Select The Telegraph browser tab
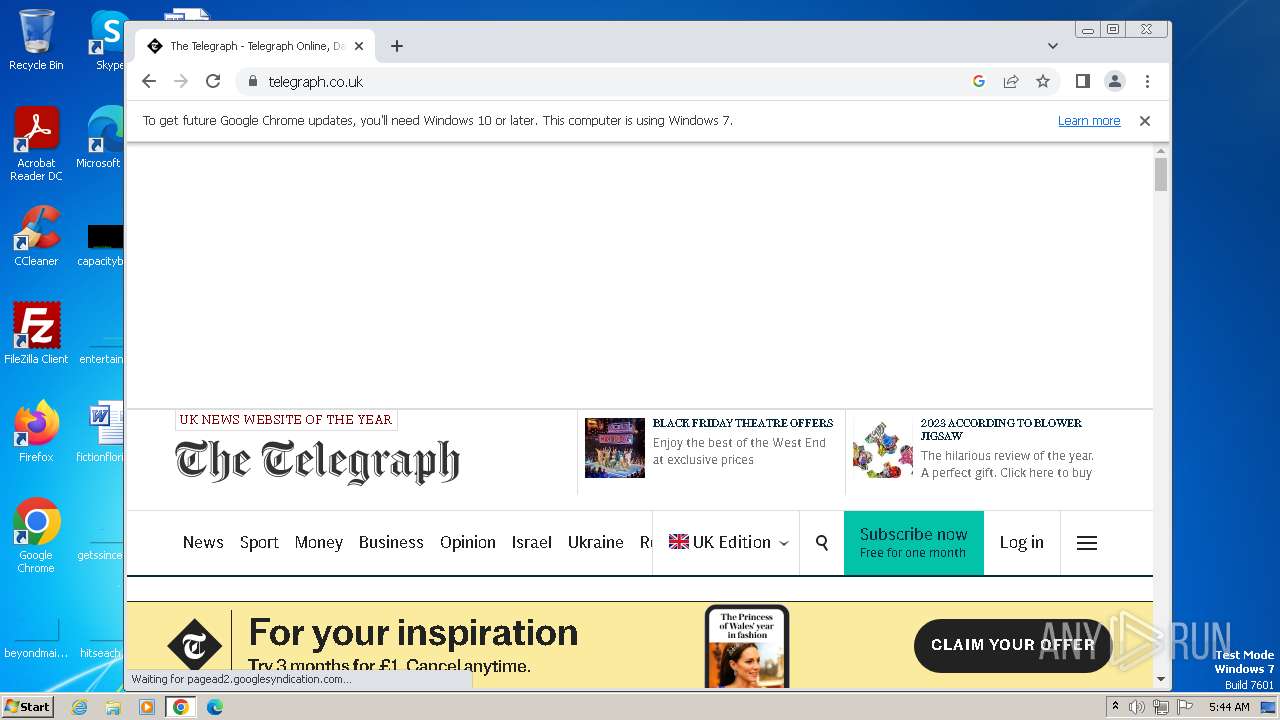This screenshot has height=720, width=1280. coord(255,46)
